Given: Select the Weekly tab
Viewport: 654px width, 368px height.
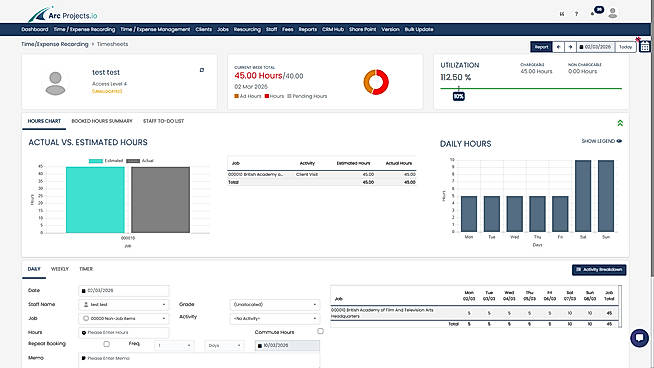Looking at the screenshot, I should pyautogui.click(x=60, y=269).
